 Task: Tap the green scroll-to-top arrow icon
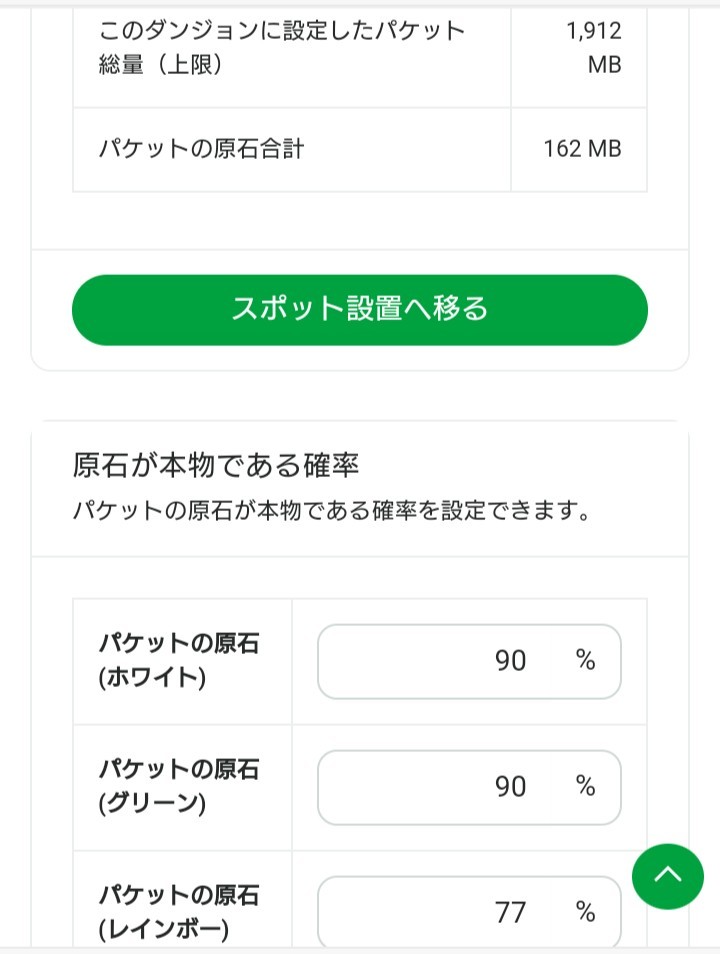(667, 875)
